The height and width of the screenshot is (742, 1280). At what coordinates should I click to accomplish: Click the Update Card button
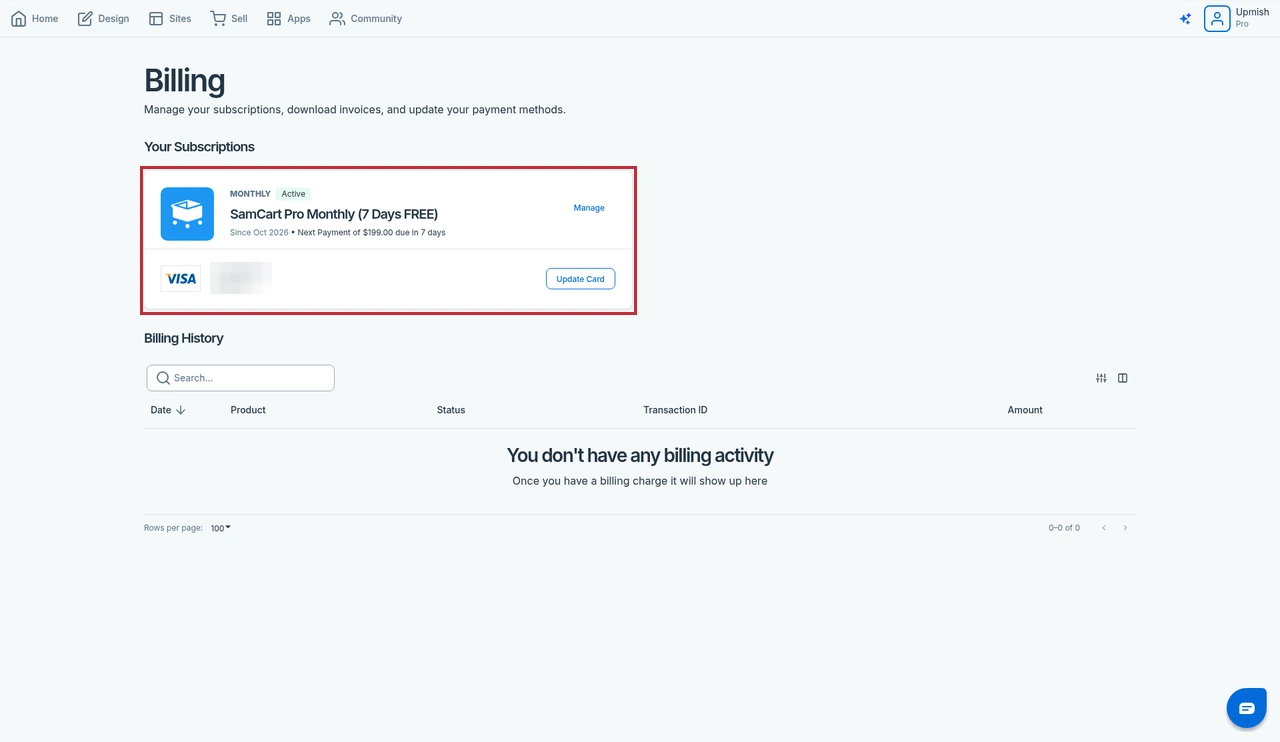pyautogui.click(x=580, y=279)
